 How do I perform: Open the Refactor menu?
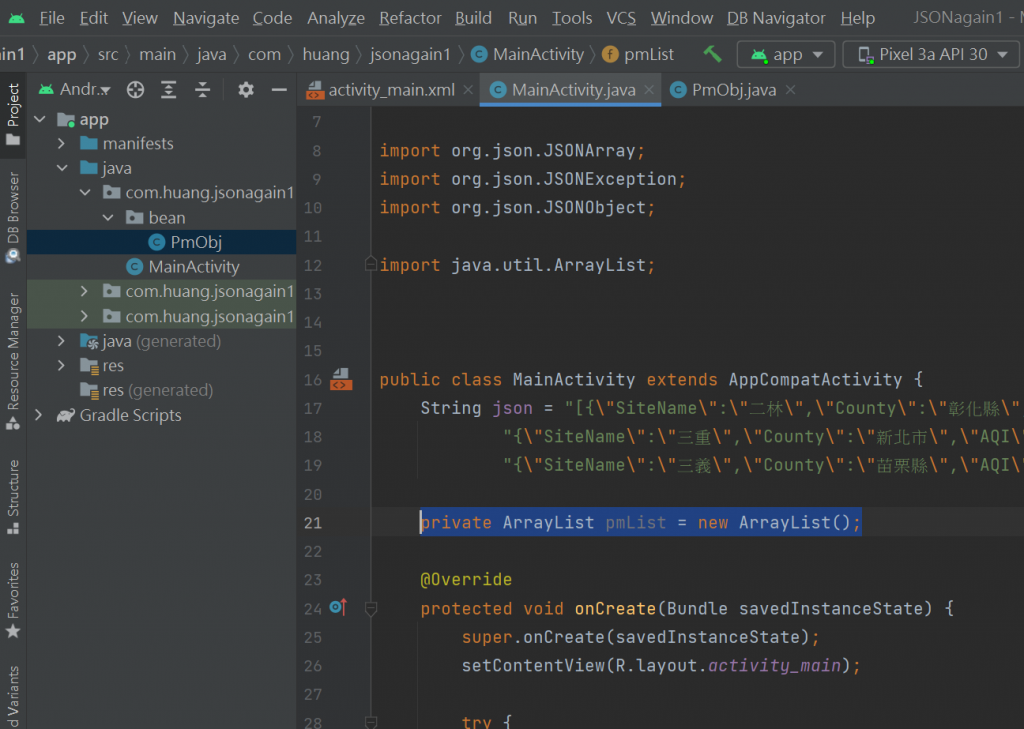click(x=410, y=18)
